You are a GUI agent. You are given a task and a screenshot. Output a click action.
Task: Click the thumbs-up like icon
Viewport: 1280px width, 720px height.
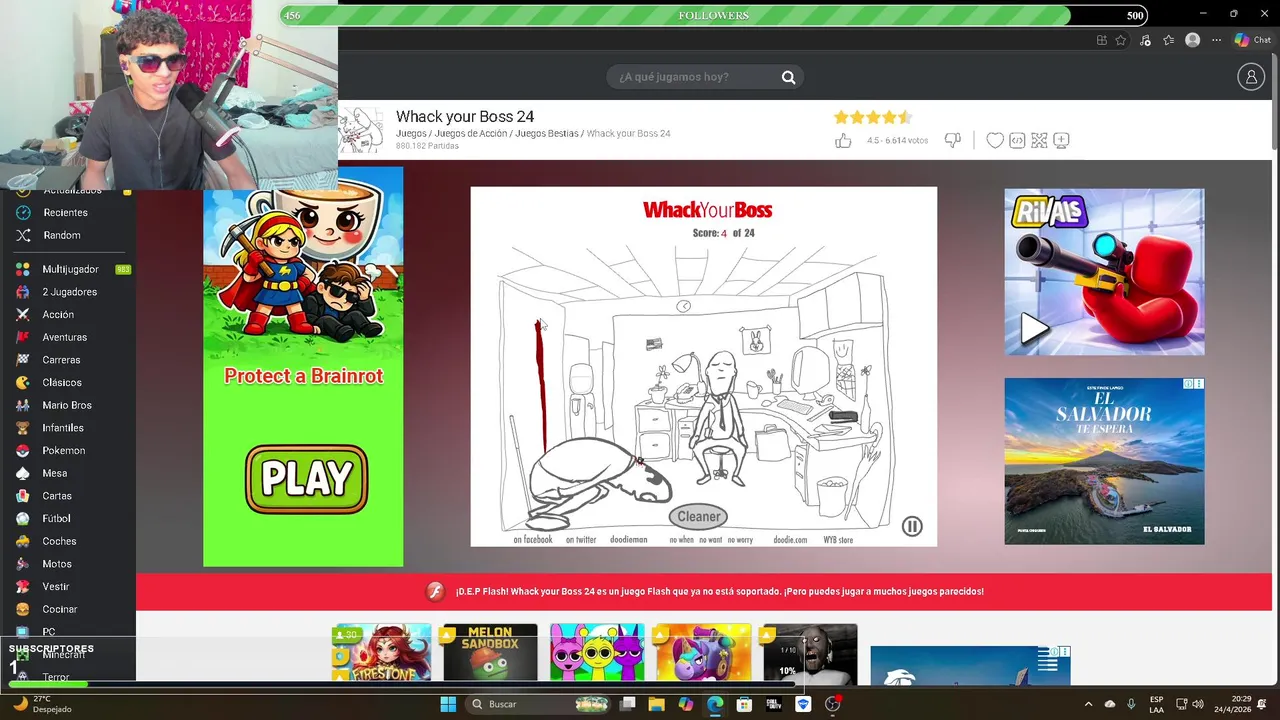click(843, 141)
